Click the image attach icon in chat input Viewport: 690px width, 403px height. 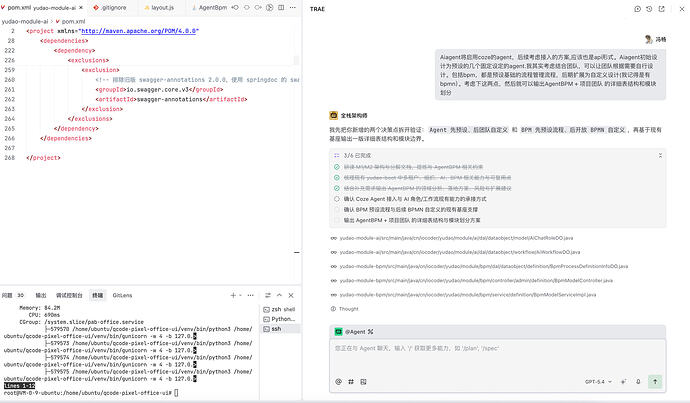coord(363,382)
